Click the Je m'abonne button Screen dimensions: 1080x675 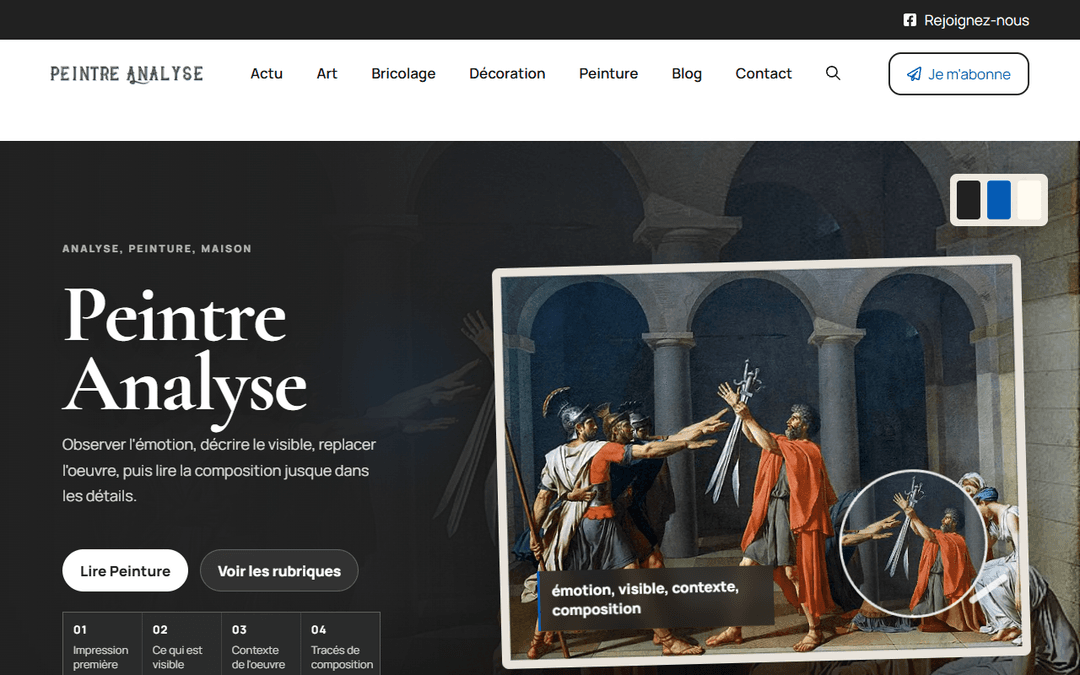pyautogui.click(x=959, y=74)
